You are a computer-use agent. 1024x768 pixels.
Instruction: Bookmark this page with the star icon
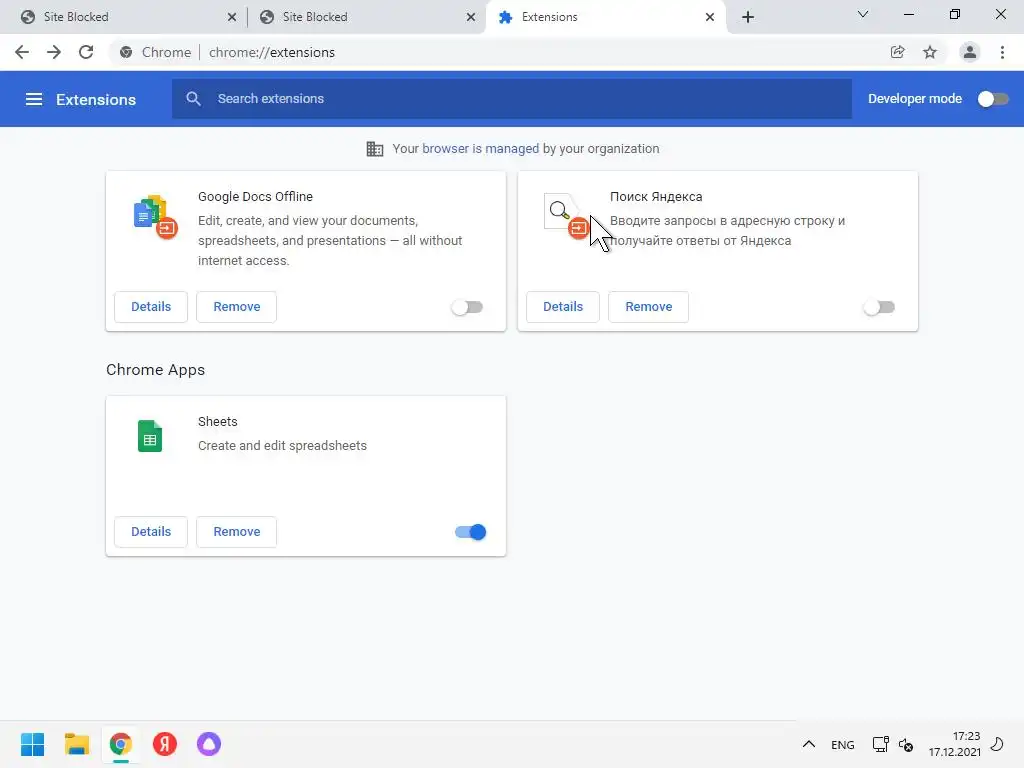click(930, 52)
